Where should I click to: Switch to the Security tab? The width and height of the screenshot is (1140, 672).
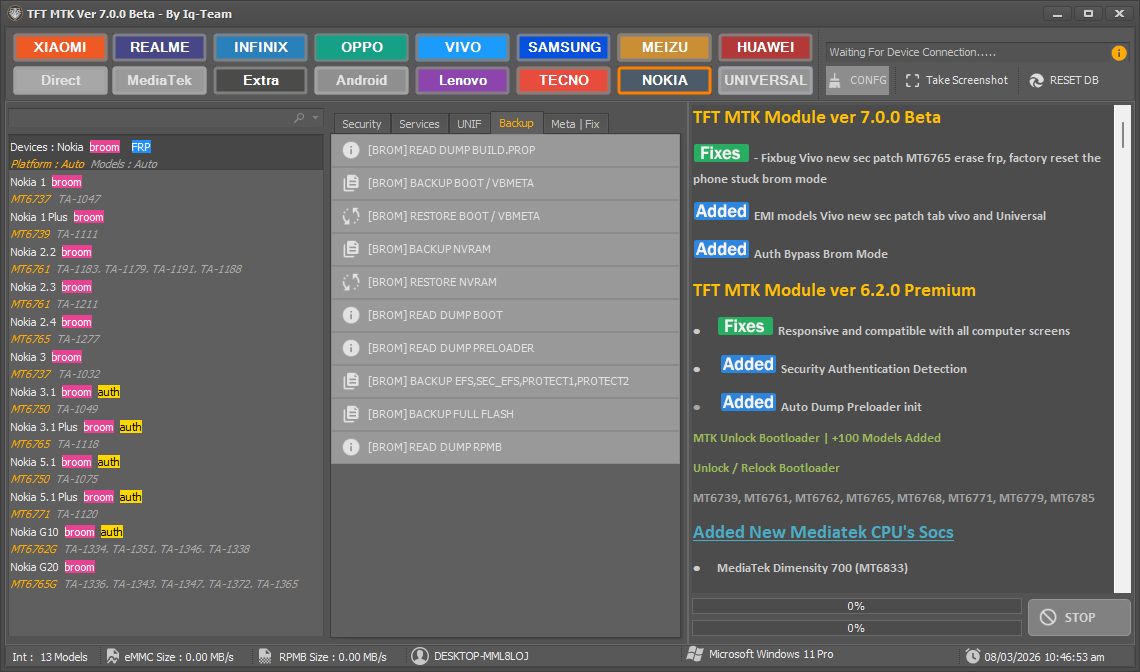click(360, 123)
